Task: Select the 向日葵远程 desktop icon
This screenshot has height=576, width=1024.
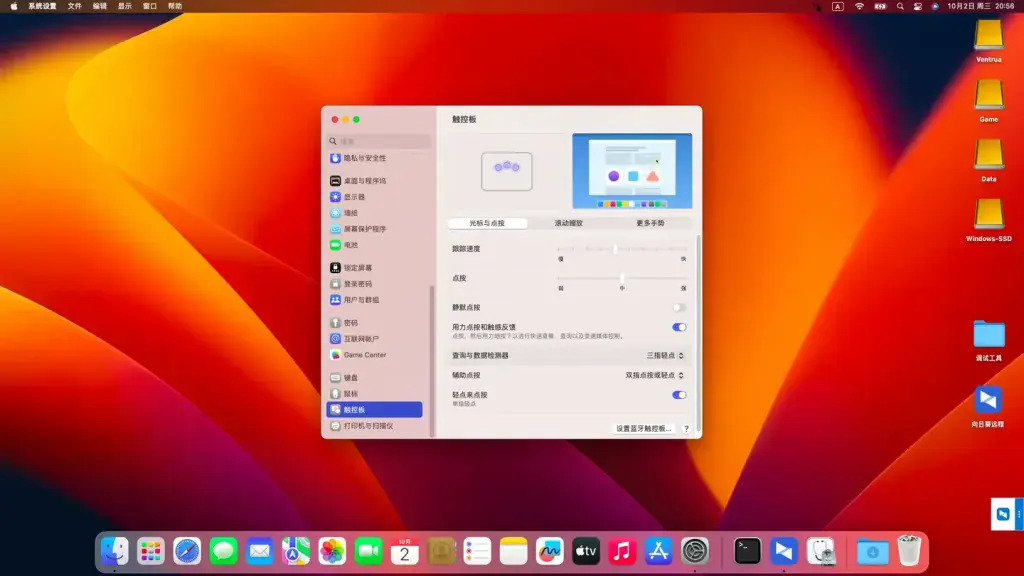Action: pos(988,406)
